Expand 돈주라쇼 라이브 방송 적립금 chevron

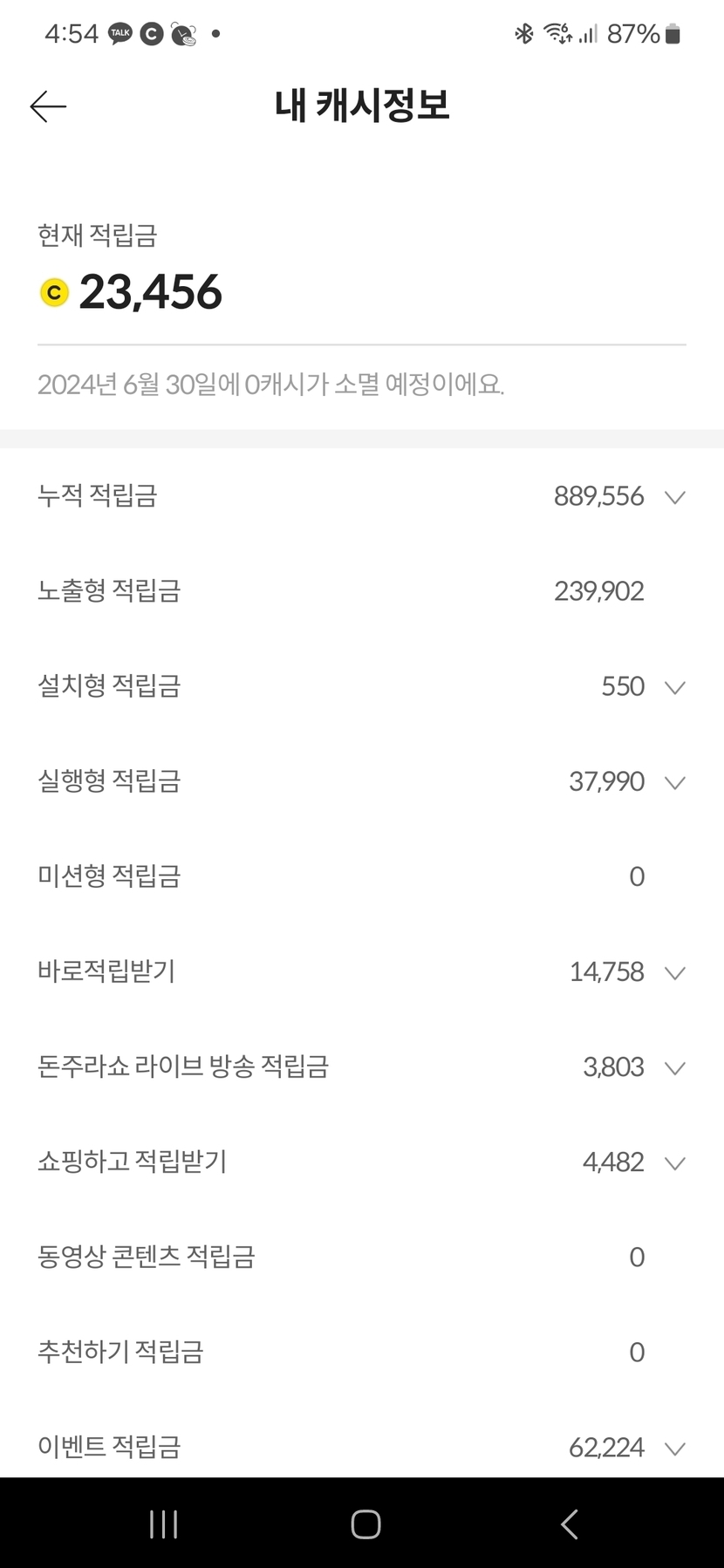click(674, 1067)
